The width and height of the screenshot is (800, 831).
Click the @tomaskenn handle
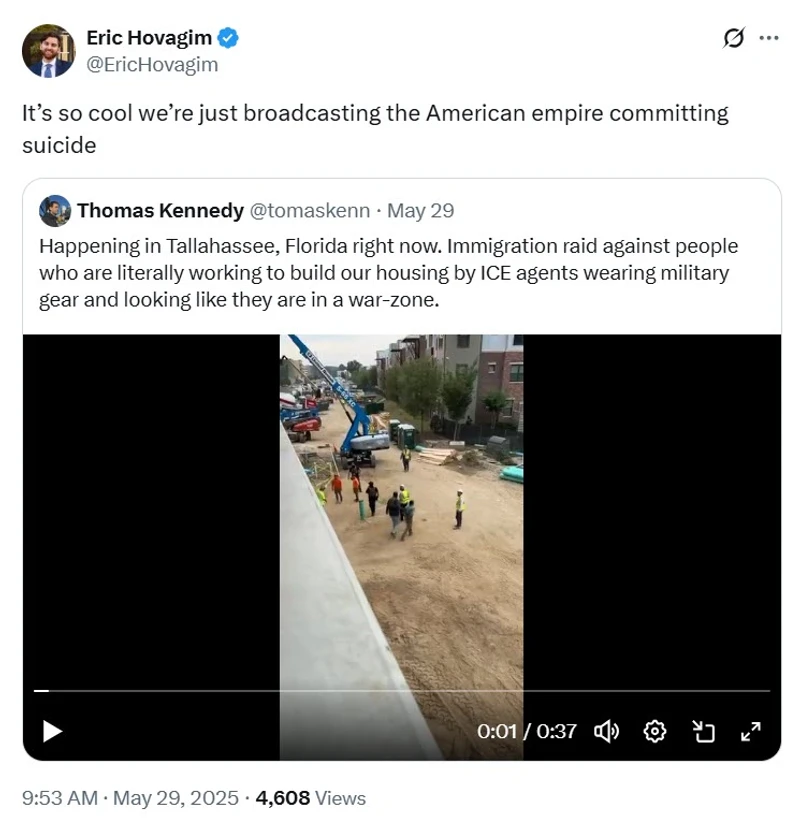point(308,211)
